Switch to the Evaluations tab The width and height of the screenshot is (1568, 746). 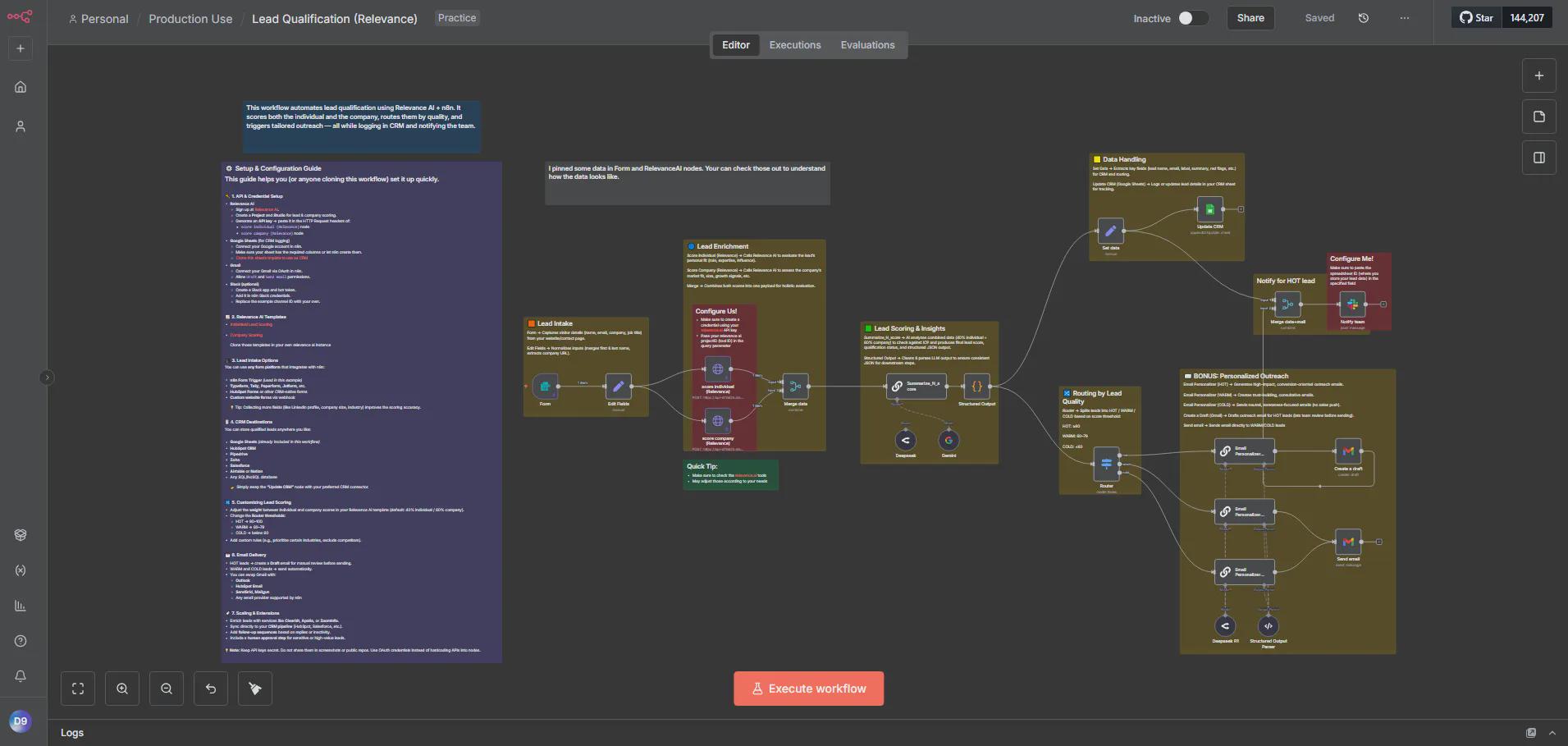click(x=867, y=45)
